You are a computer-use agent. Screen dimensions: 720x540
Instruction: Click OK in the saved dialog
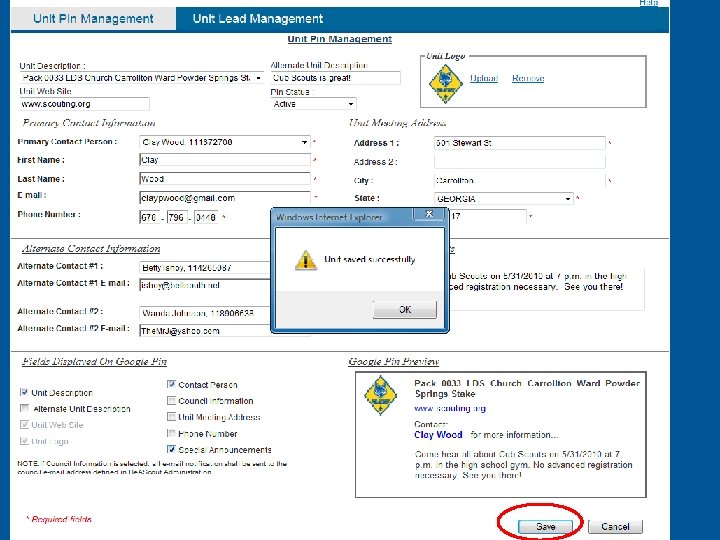click(x=405, y=309)
